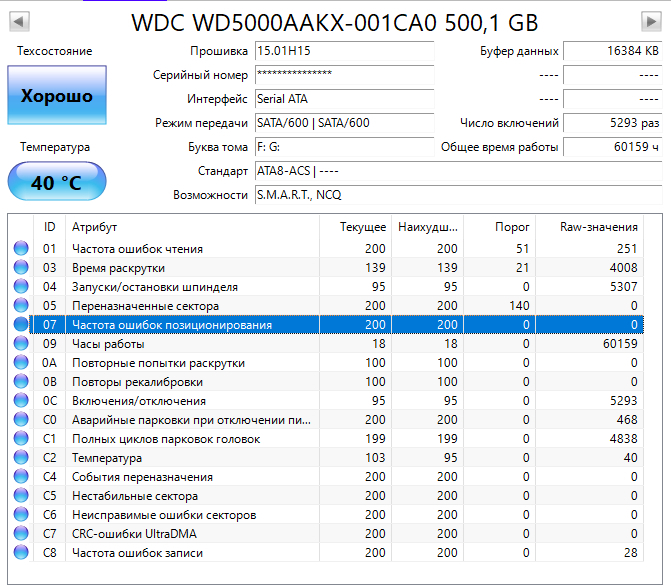Click the Интерфейс field showing Serial ATA
The image size is (671, 588).
click(x=344, y=99)
